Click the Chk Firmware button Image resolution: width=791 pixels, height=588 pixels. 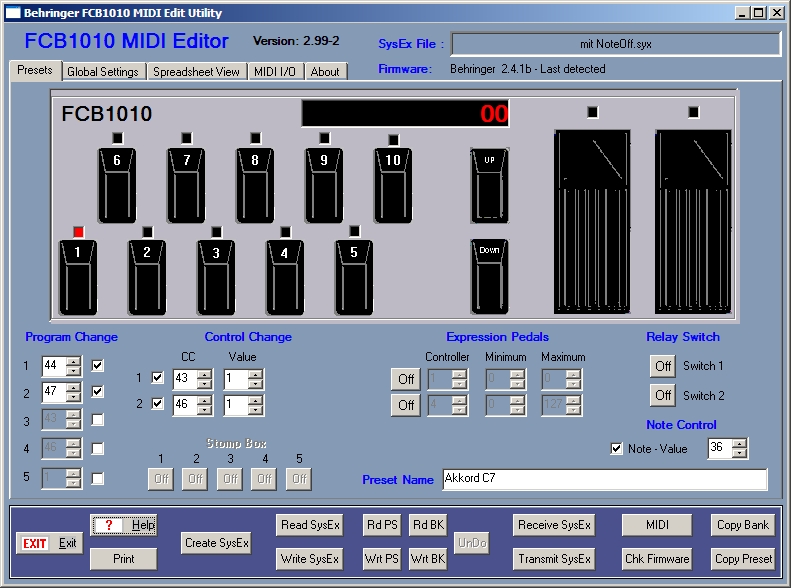click(657, 559)
